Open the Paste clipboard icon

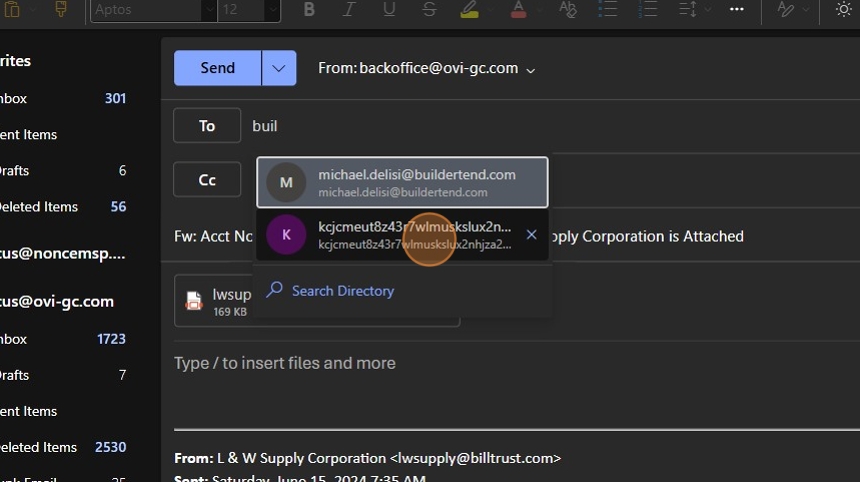point(12,9)
